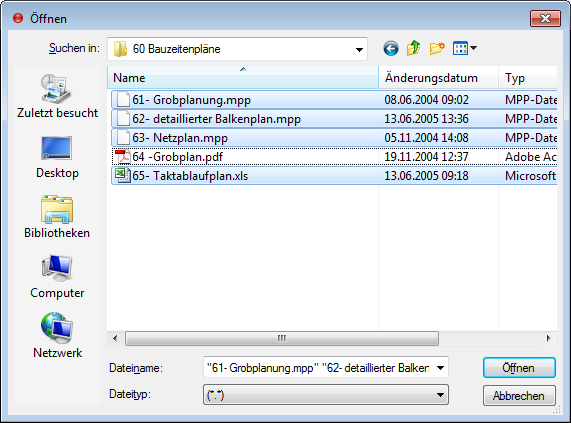This screenshot has height=423, width=571.
Task: Select file name 62- detaillierter Balkenplan.mpp
Action: click(216, 119)
